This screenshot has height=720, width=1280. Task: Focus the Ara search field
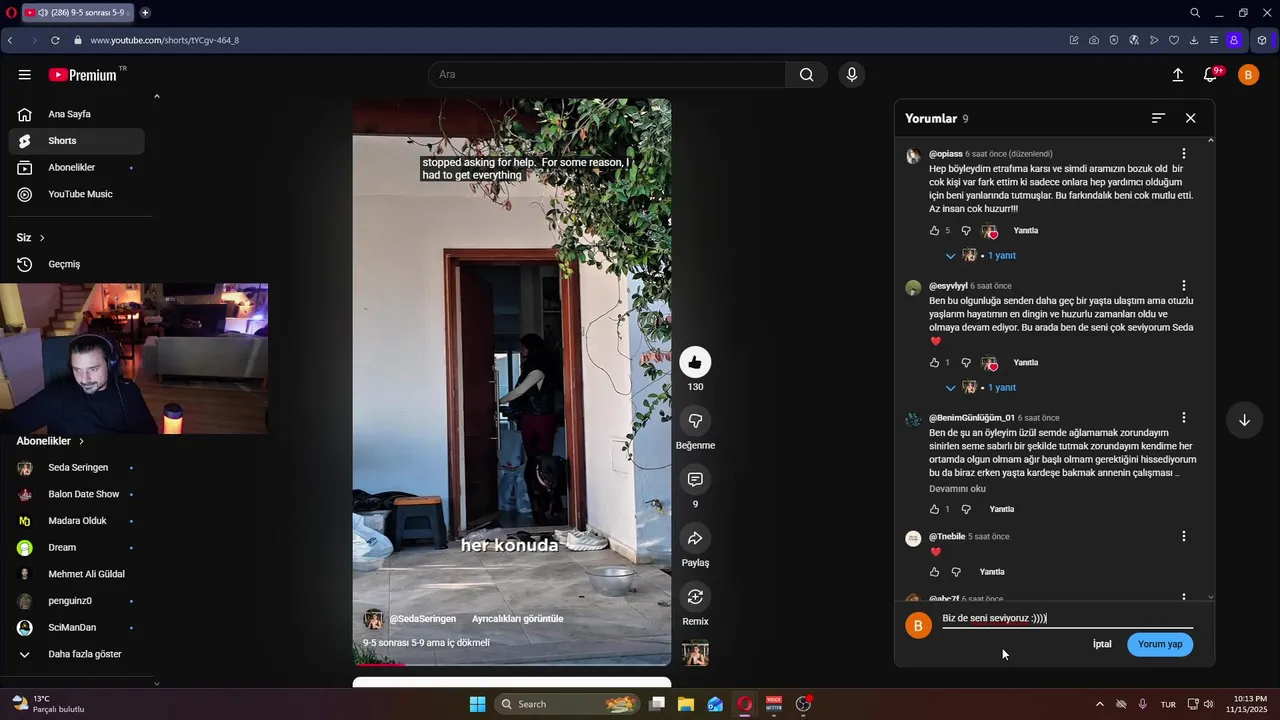(x=607, y=75)
